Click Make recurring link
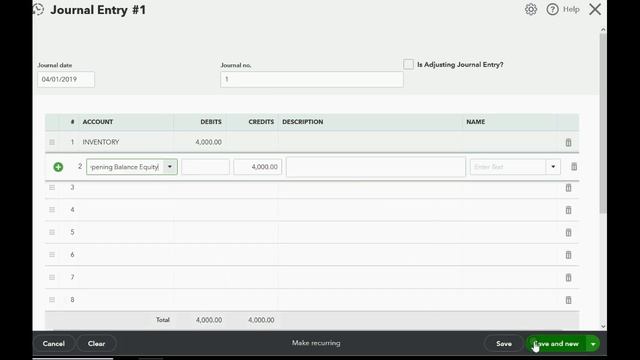Image resolution: width=640 pixels, height=360 pixels. tap(316, 343)
